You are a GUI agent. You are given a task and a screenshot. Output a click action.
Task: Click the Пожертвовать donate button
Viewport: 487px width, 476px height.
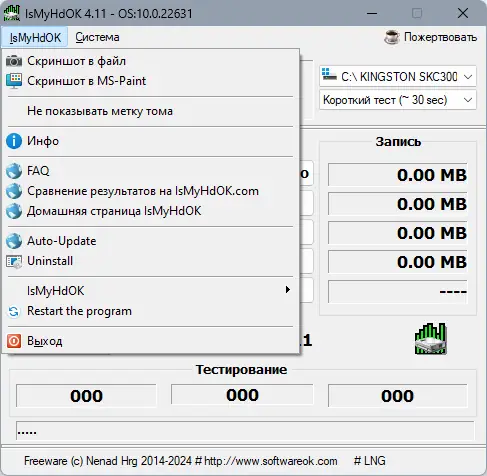(x=431, y=37)
